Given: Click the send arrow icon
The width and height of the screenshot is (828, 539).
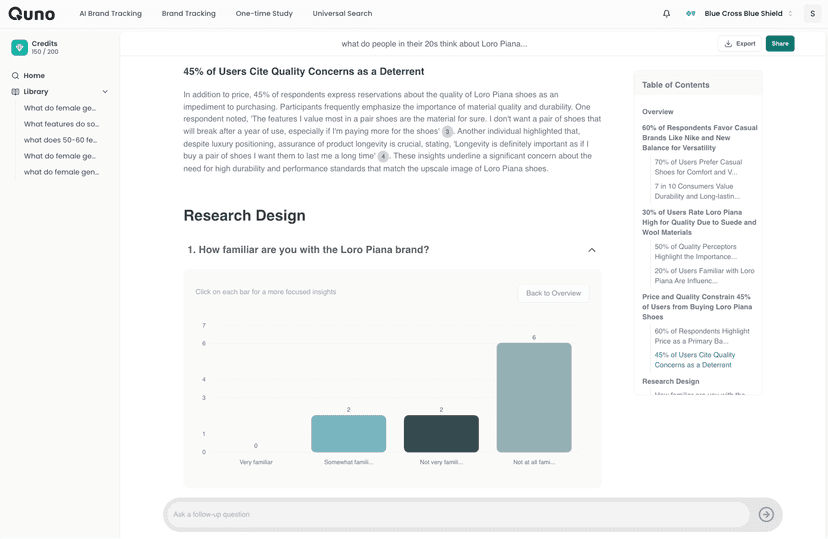Looking at the screenshot, I should 766,514.
